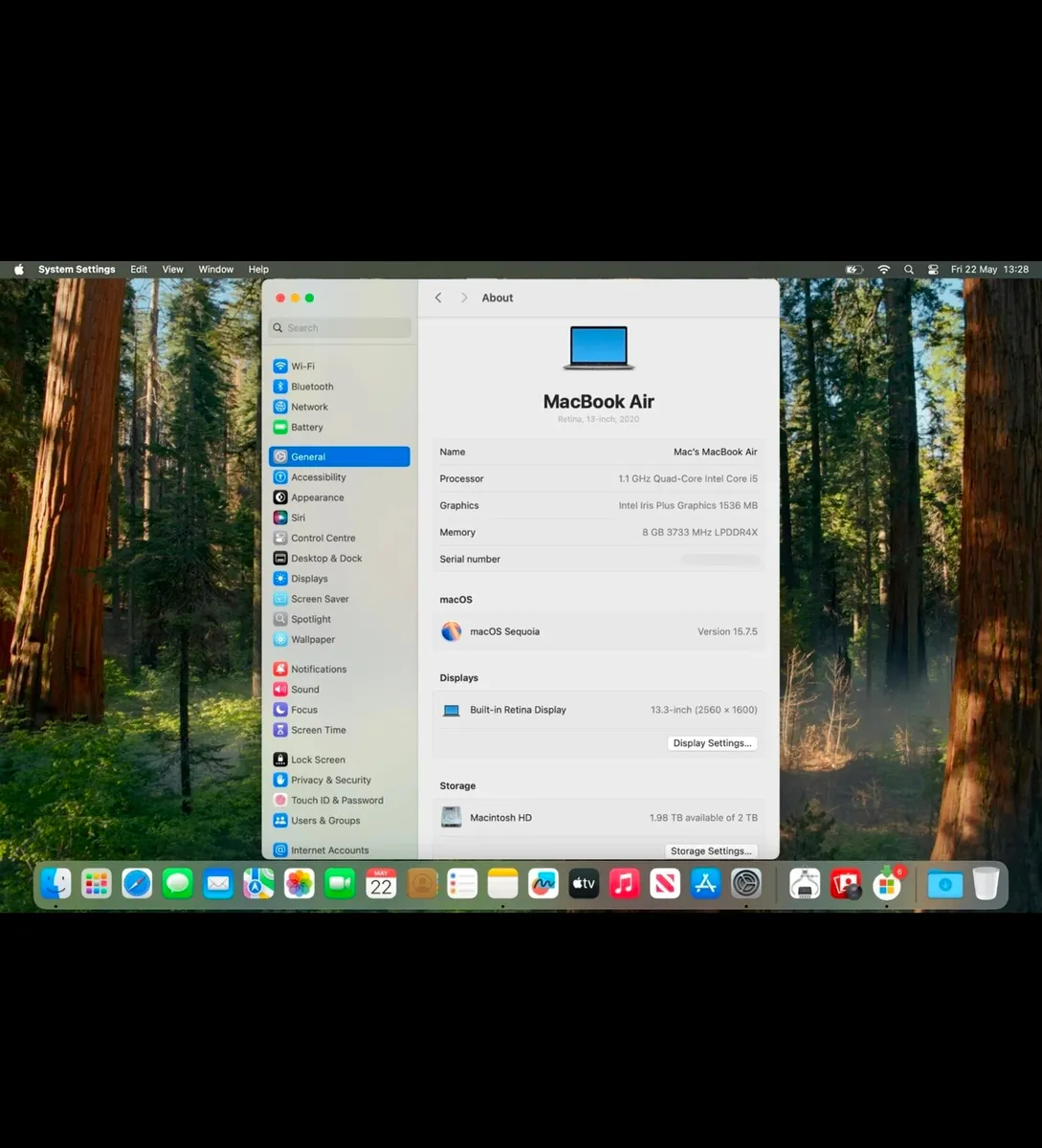Open the Window menu
Viewport: 1042px width, 1148px height.
216,270
